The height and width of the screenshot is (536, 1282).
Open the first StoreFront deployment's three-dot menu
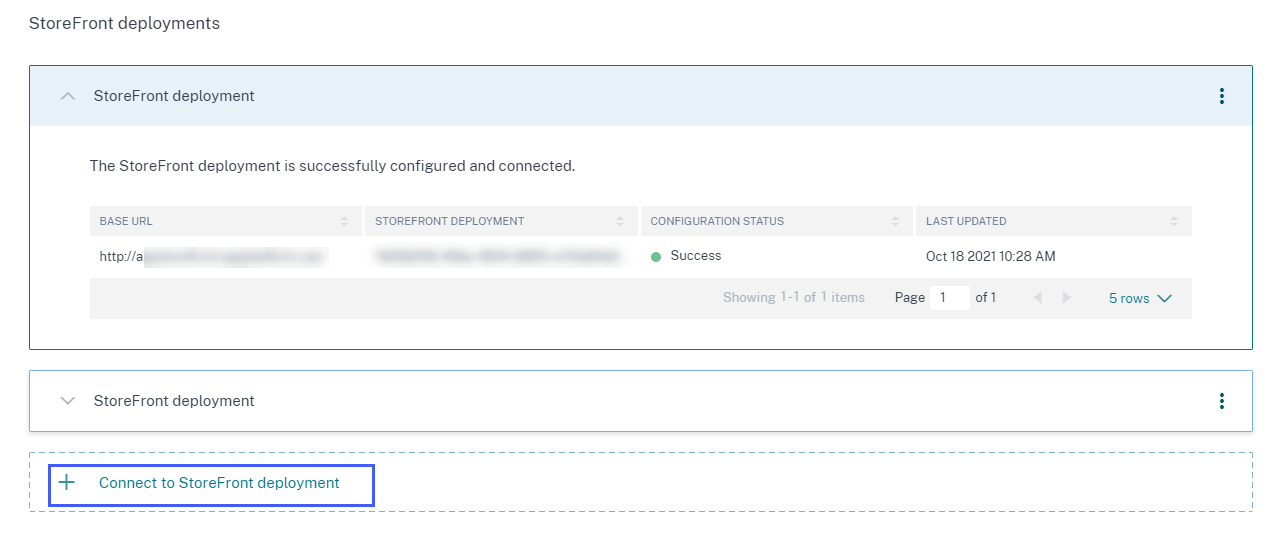[1221, 96]
